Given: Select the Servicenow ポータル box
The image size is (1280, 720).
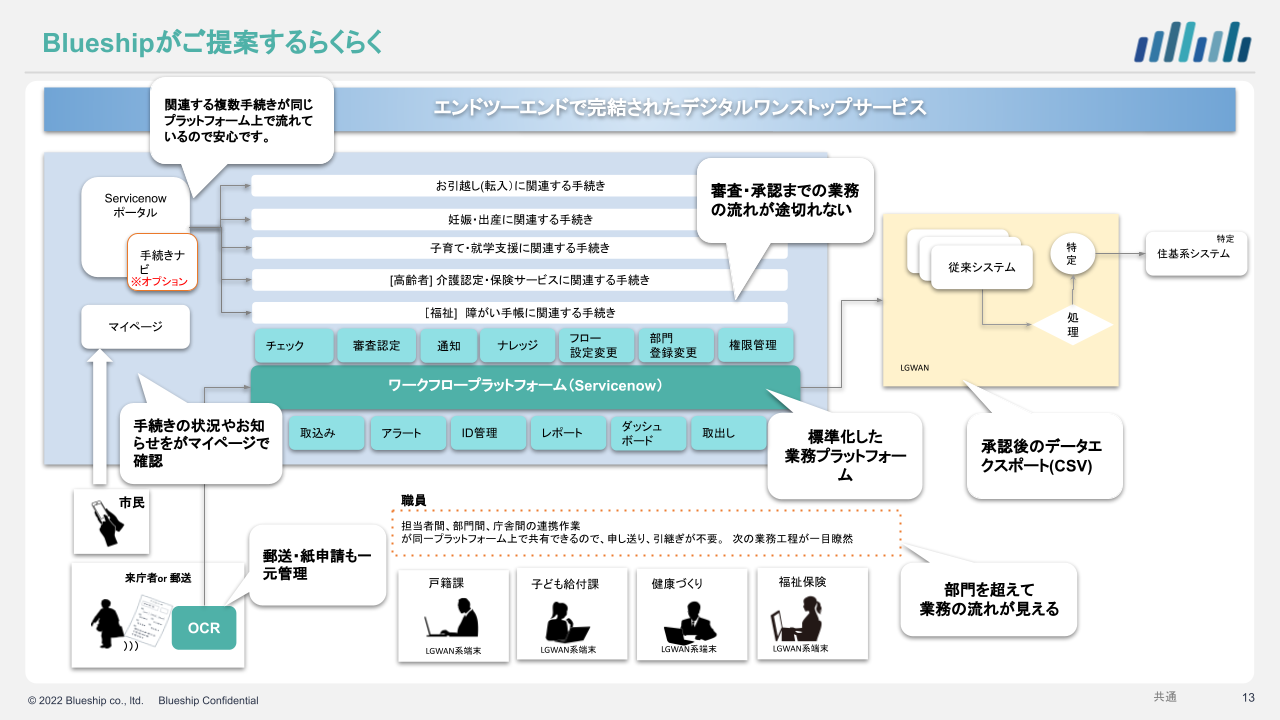Looking at the screenshot, I should pos(135,226).
